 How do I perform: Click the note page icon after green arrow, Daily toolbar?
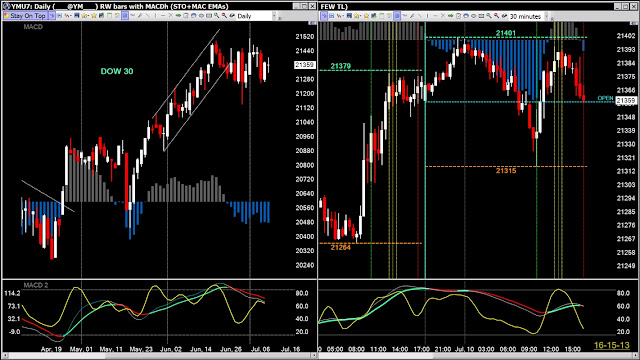click(x=186, y=16)
